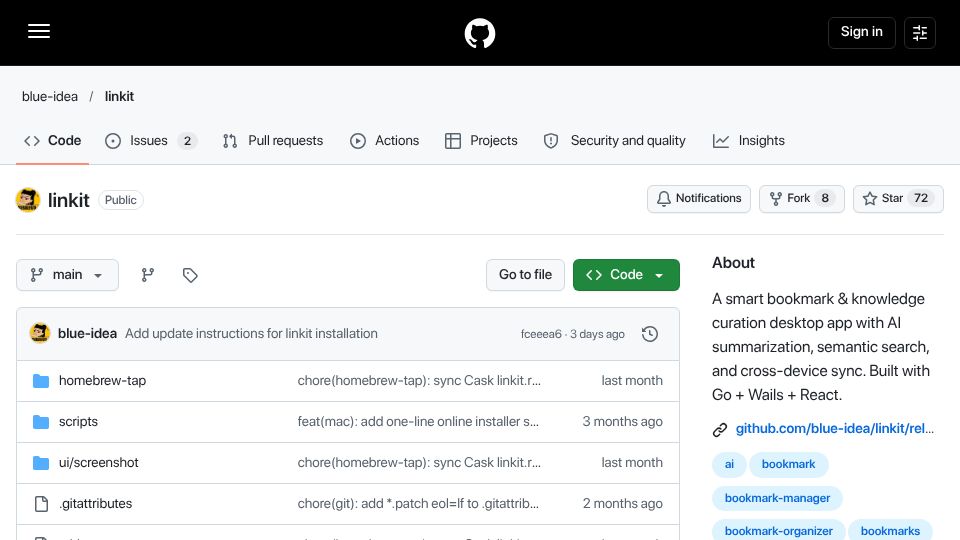This screenshot has width=960, height=540.
Task: Open commit 'Add update instructions for linkit installation'
Action: (x=251, y=334)
